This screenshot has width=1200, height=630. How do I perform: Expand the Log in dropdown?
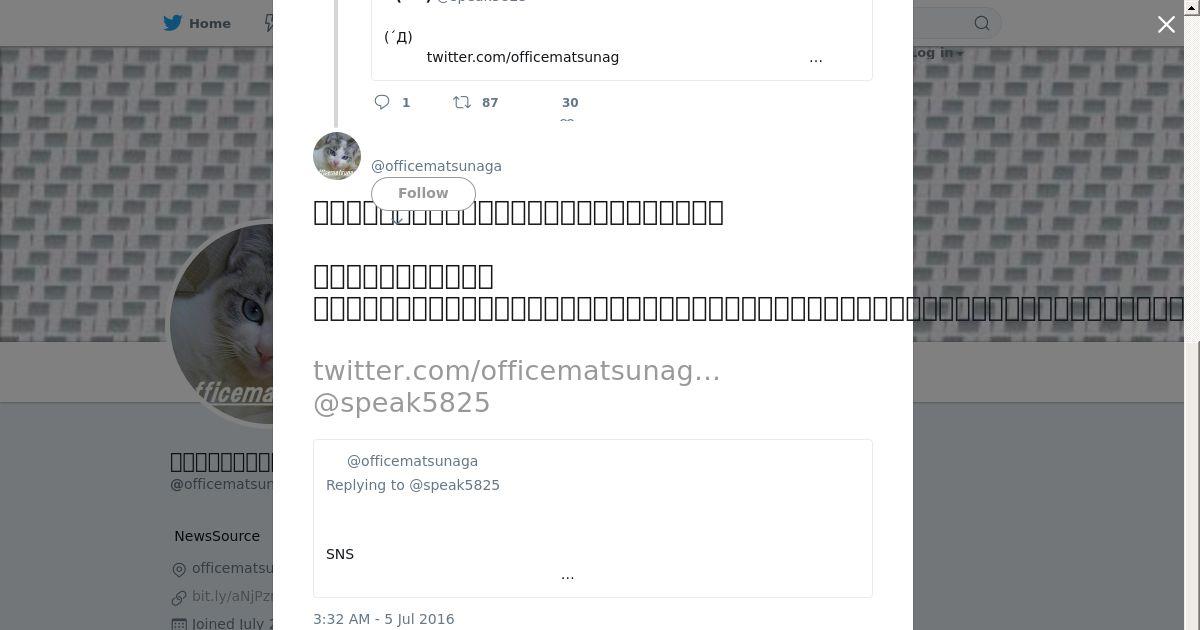pos(938,53)
